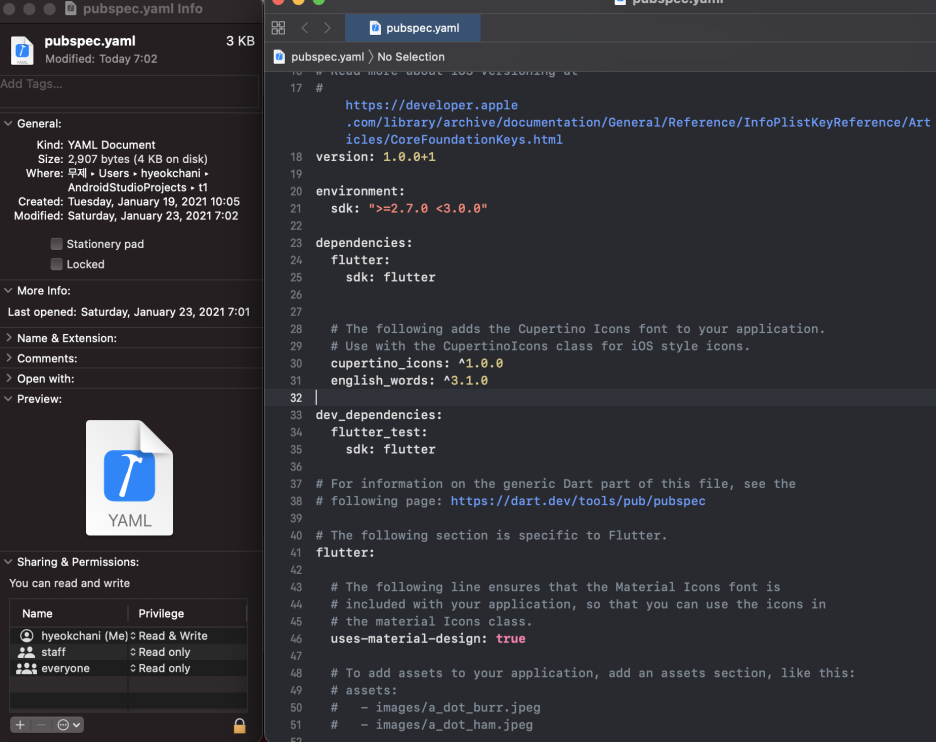Viewport: 936px width, 742px height.
Task: Click the environment: line
Action: [x=361, y=192]
